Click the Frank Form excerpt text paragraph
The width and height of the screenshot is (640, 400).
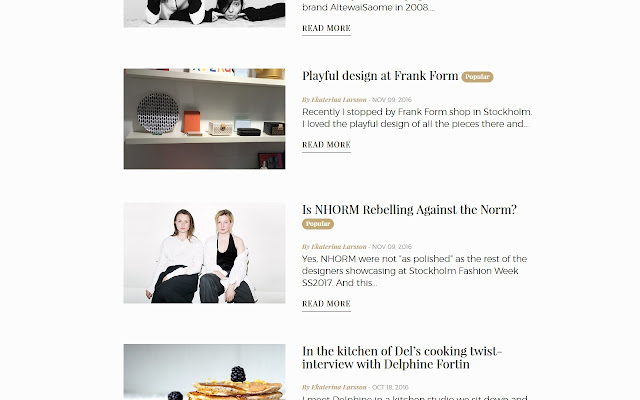pos(417,118)
